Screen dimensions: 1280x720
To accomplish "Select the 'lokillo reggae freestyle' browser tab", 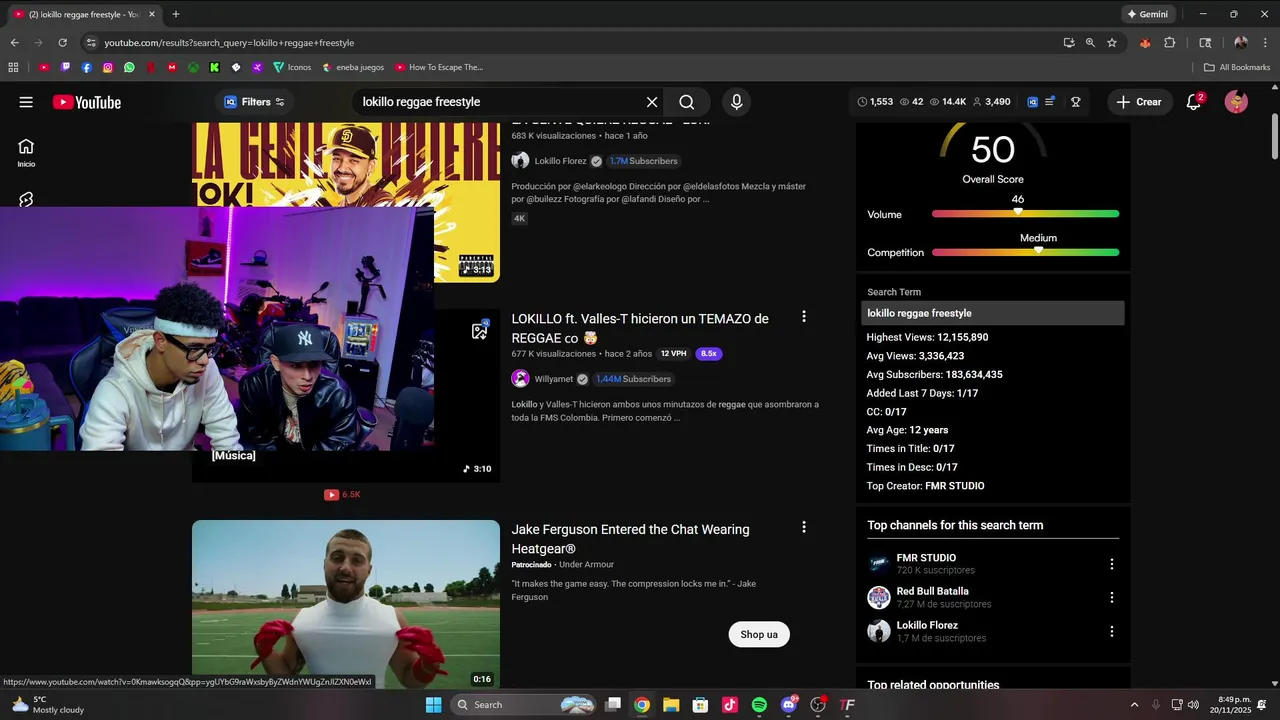I will [83, 14].
